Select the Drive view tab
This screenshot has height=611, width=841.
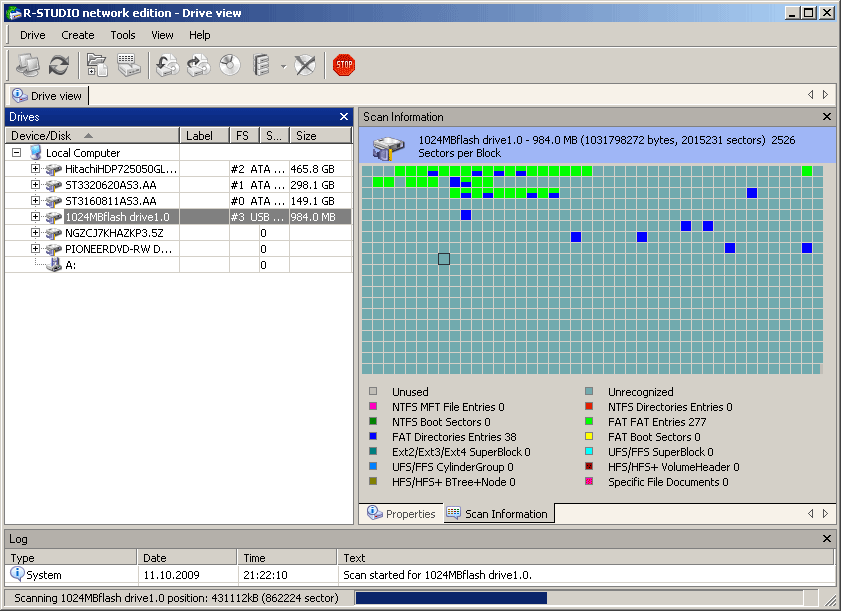click(x=47, y=95)
